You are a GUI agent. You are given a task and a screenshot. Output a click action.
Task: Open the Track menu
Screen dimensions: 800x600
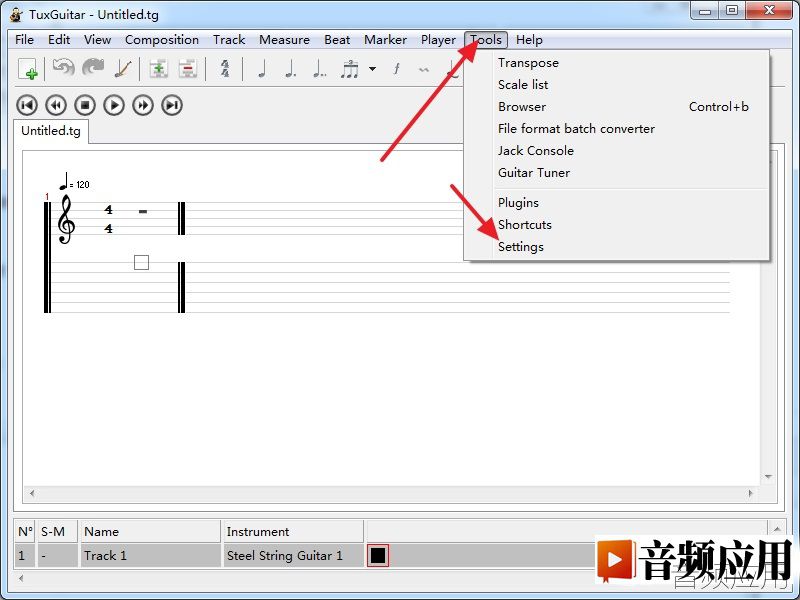(x=229, y=40)
